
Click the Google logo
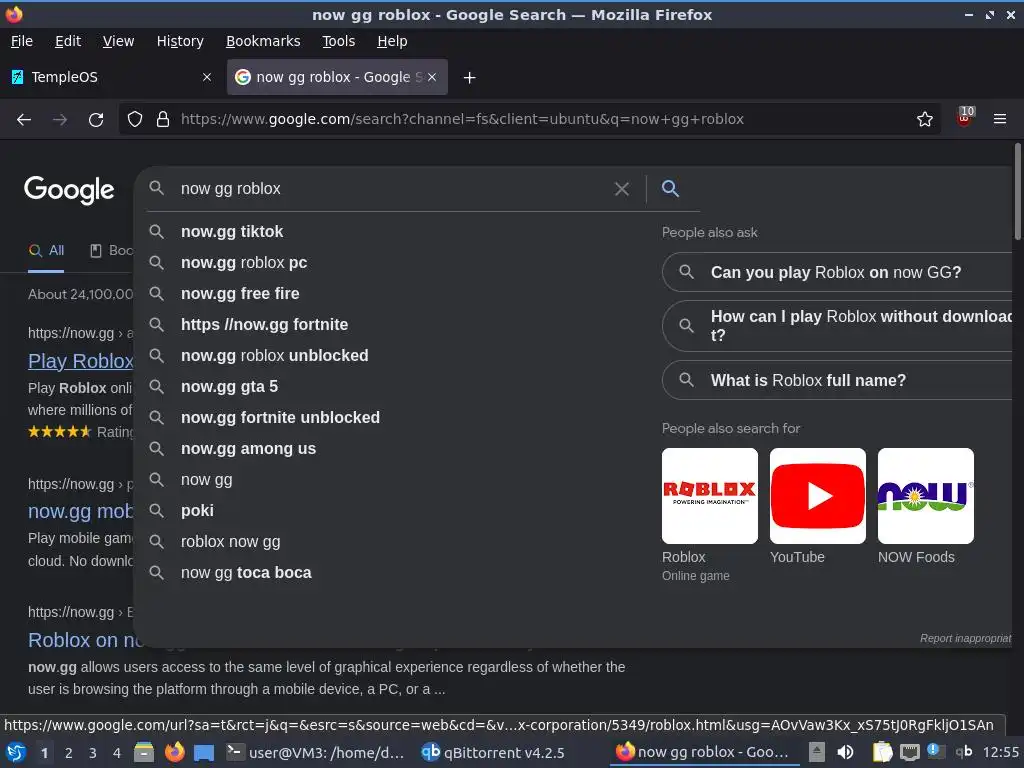pos(69,190)
